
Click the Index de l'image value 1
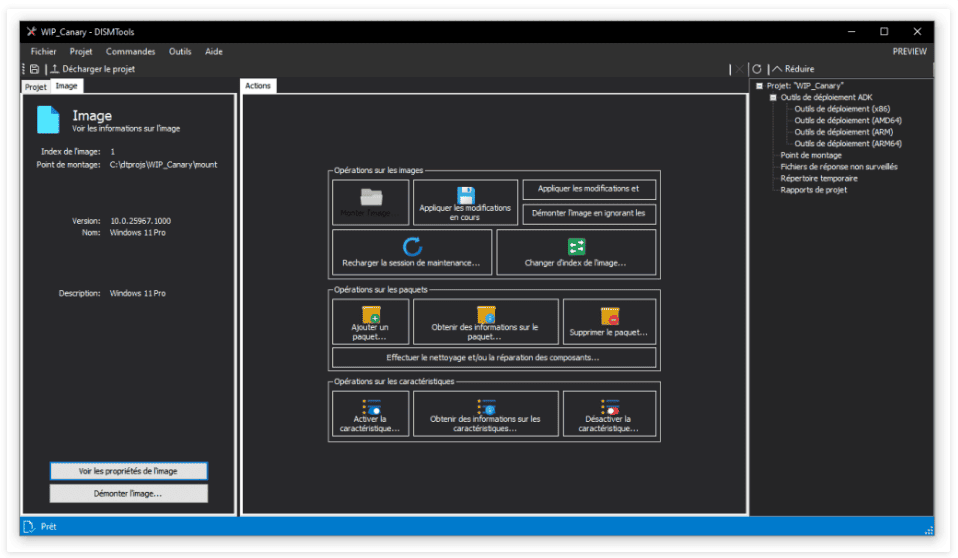pyautogui.click(x=112, y=151)
